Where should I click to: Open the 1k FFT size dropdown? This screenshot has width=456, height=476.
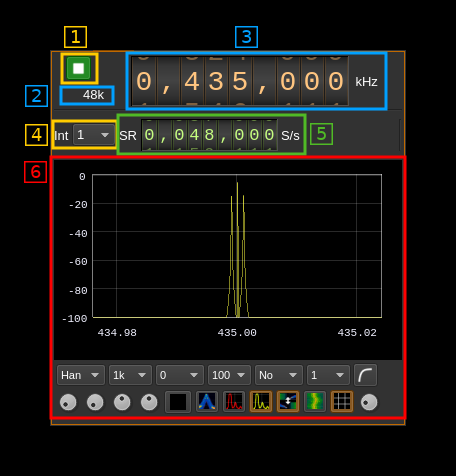click(130, 375)
